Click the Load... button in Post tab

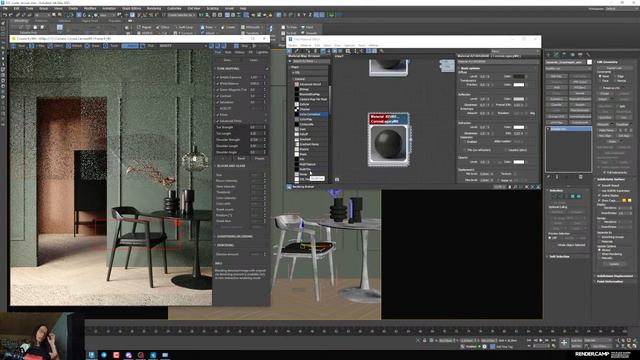point(254,60)
